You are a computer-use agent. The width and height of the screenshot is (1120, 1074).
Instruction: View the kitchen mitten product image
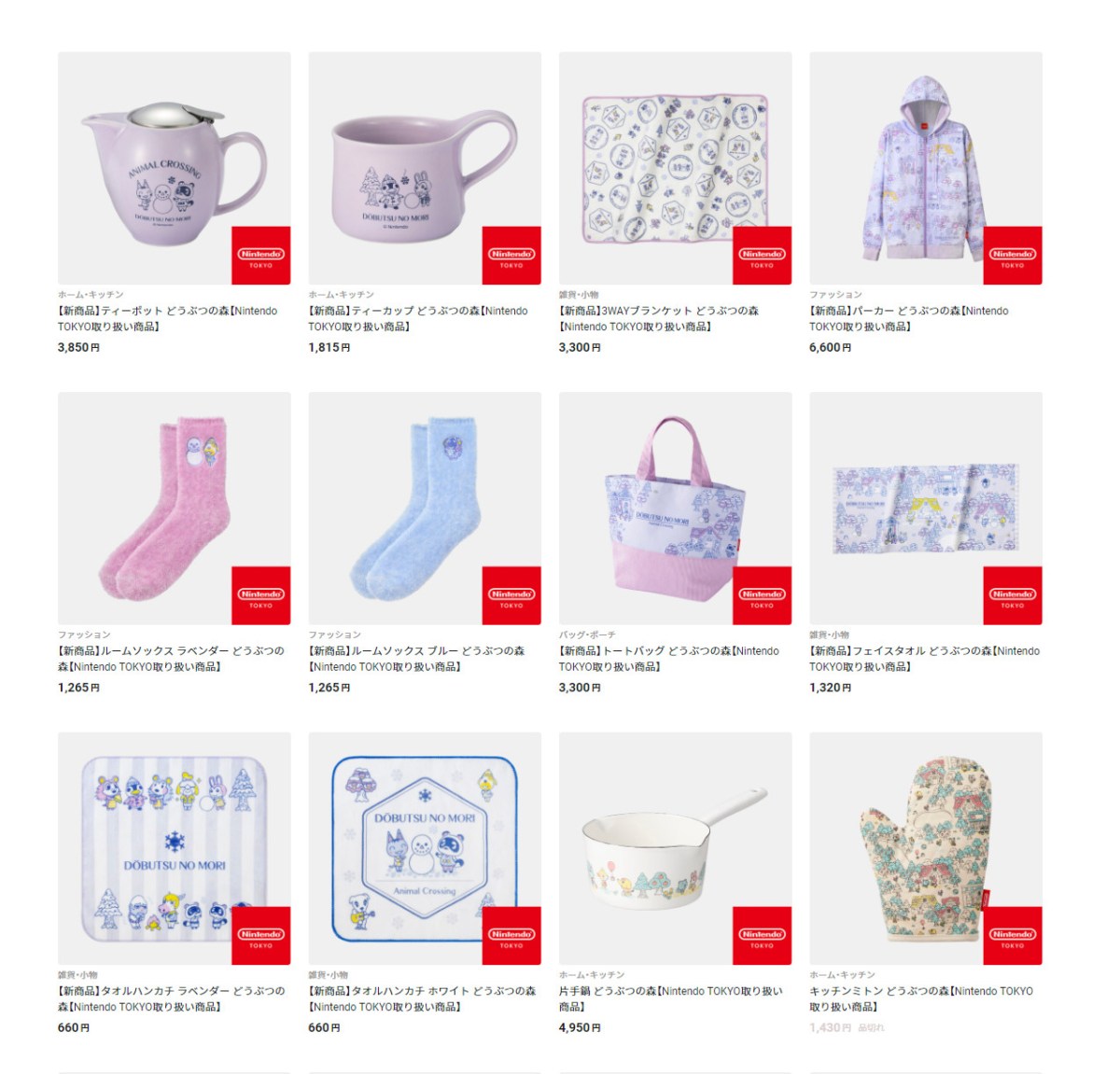pyautogui.click(x=926, y=848)
